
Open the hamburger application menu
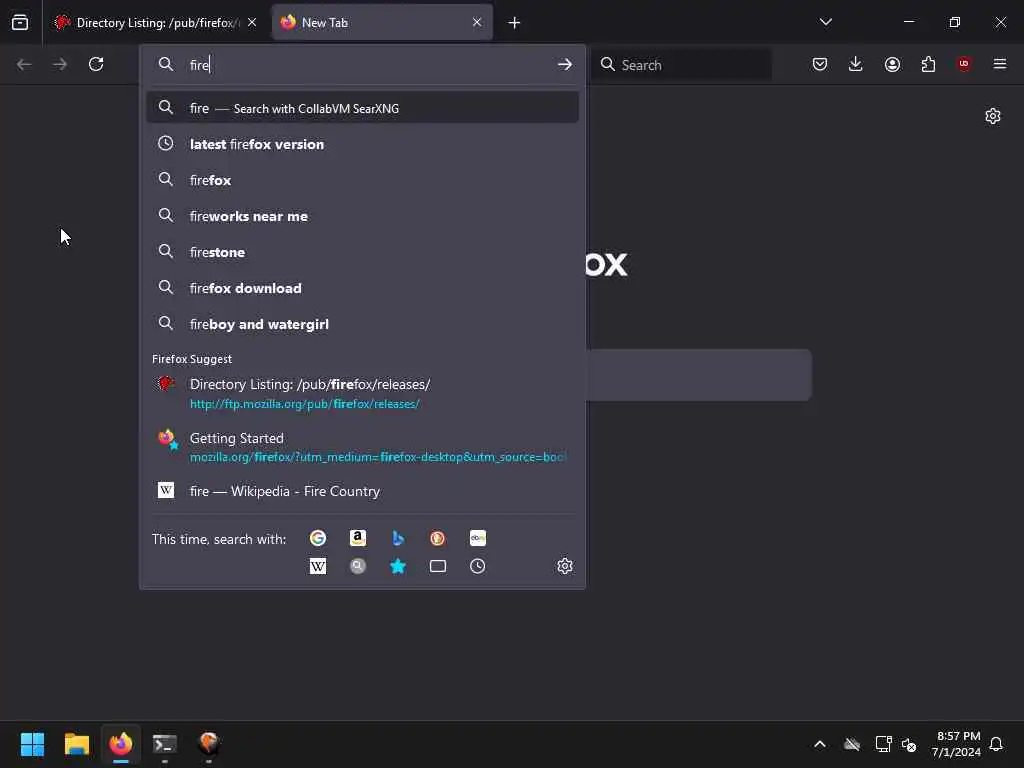[1000, 64]
